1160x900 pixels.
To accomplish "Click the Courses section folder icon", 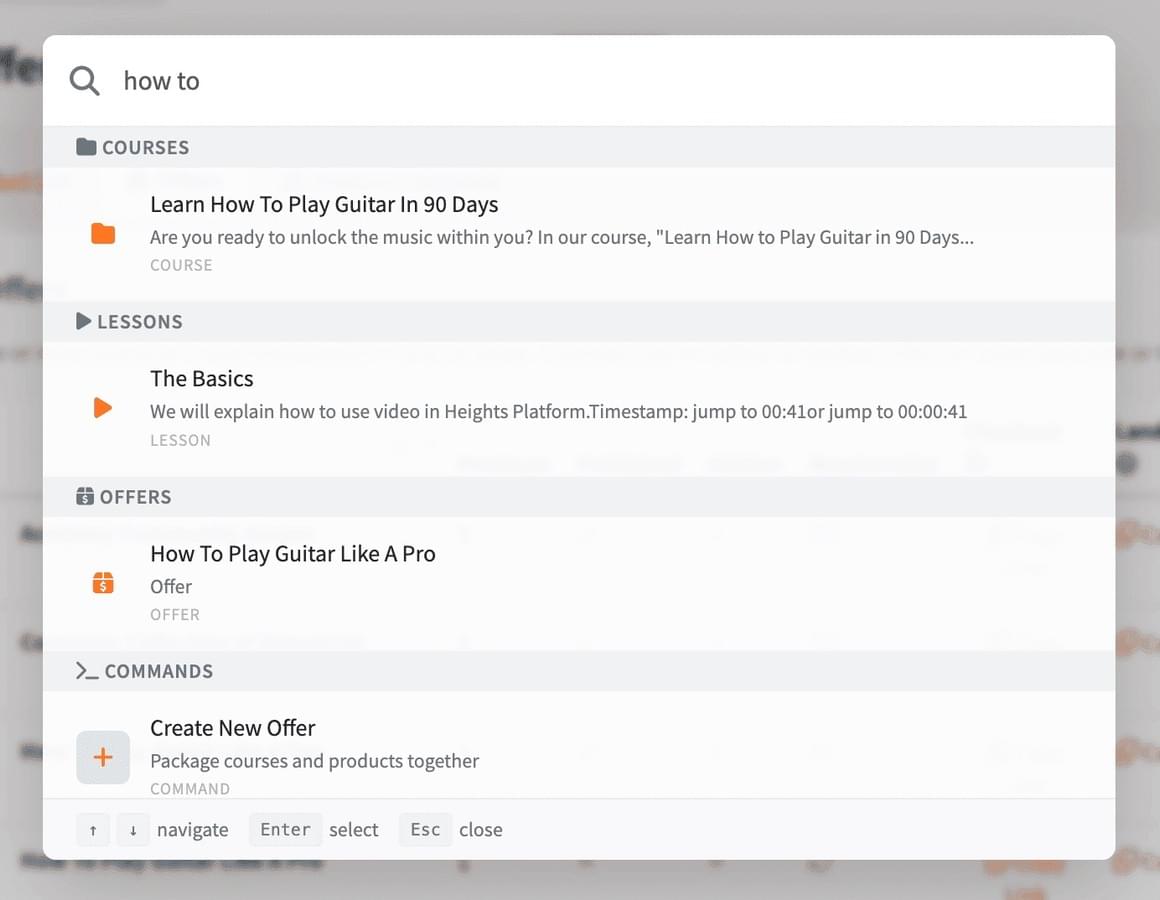I will [x=86, y=147].
